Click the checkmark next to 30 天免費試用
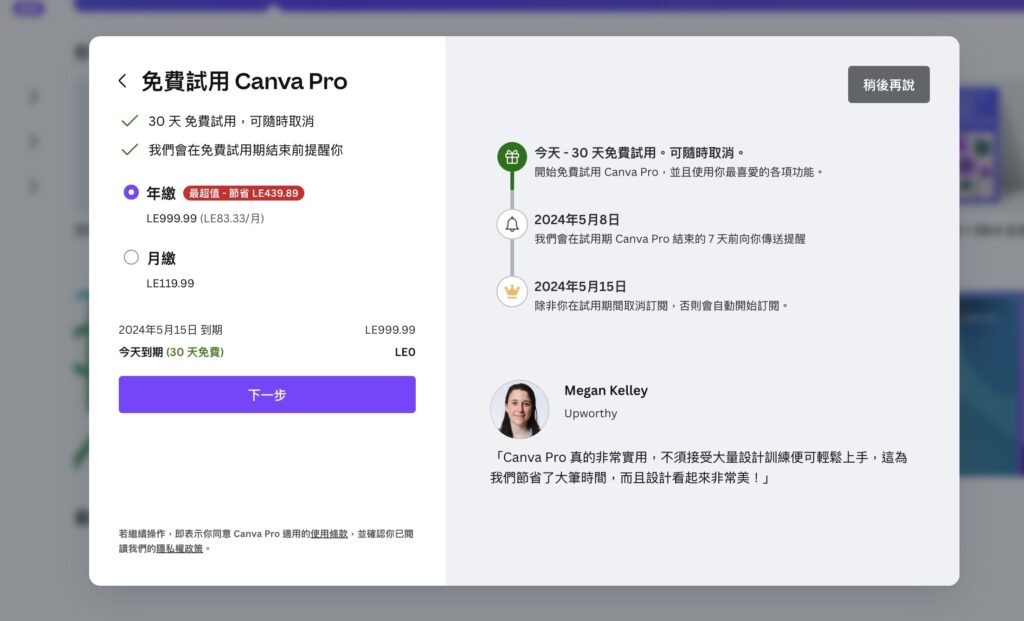Screen dimensions: 1024x621 [129, 121]
